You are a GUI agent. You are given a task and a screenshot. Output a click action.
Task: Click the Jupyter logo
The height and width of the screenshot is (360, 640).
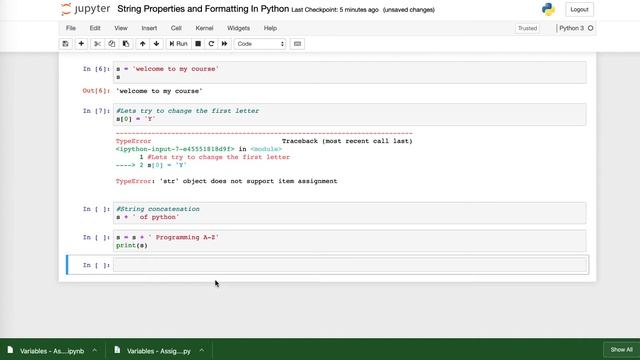(x=85, y=9)
